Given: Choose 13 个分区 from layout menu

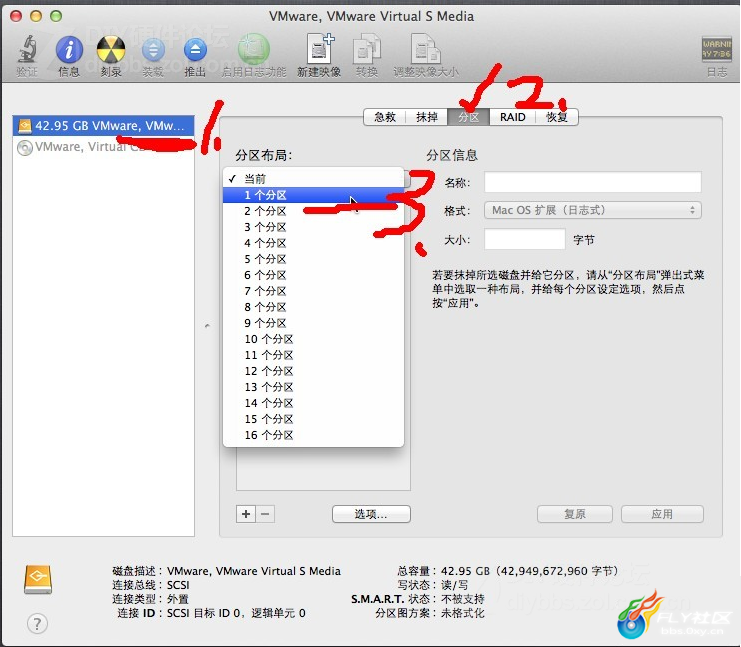Looking at the screenshot, I should click(313, 388).
